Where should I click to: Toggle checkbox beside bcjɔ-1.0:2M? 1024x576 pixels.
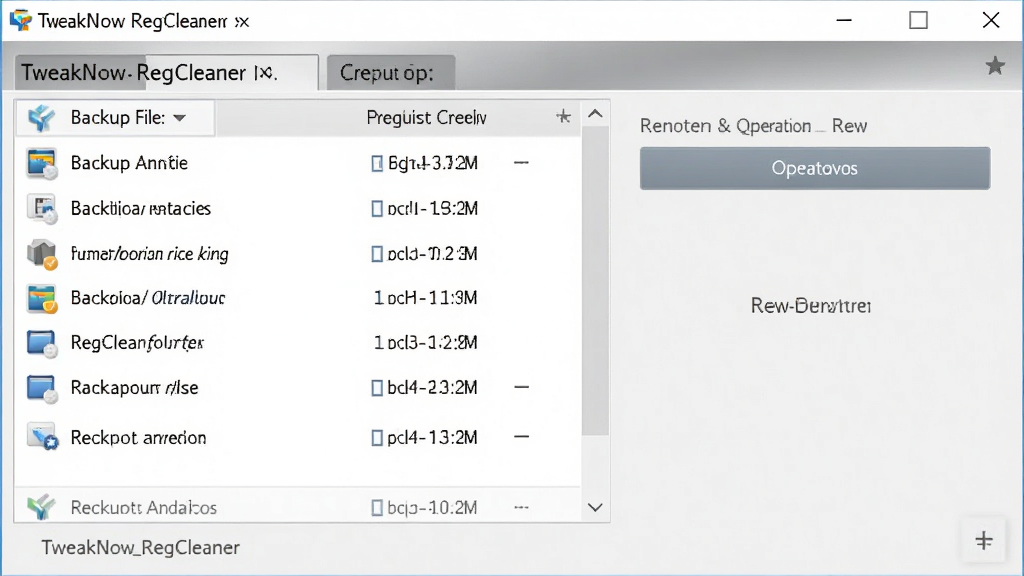click(x=377, y=507)
